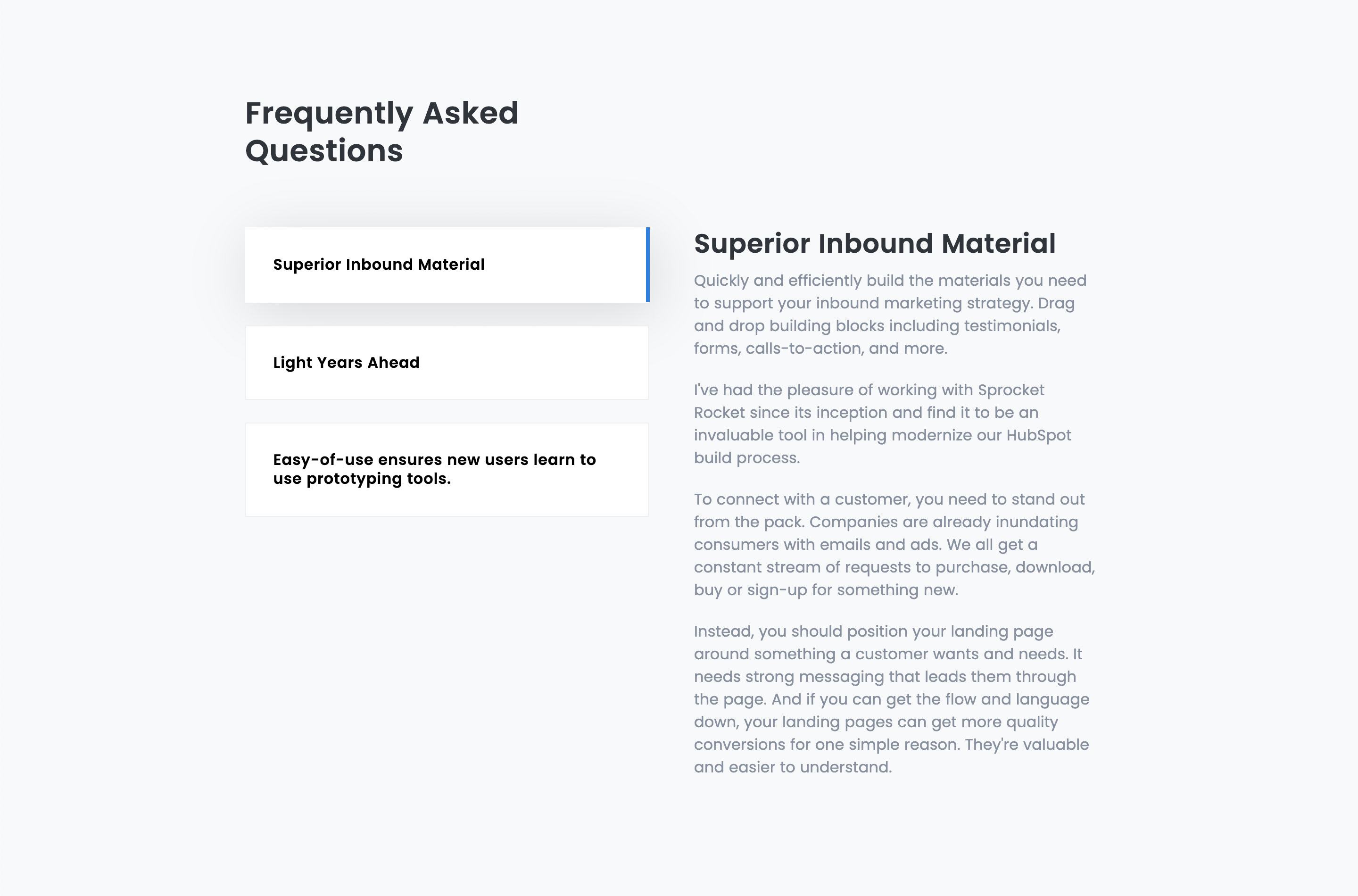Click the word Frequently in the page heading
Image resolution: width=1358 pixels, height=896 pixels.
[329, 114]
